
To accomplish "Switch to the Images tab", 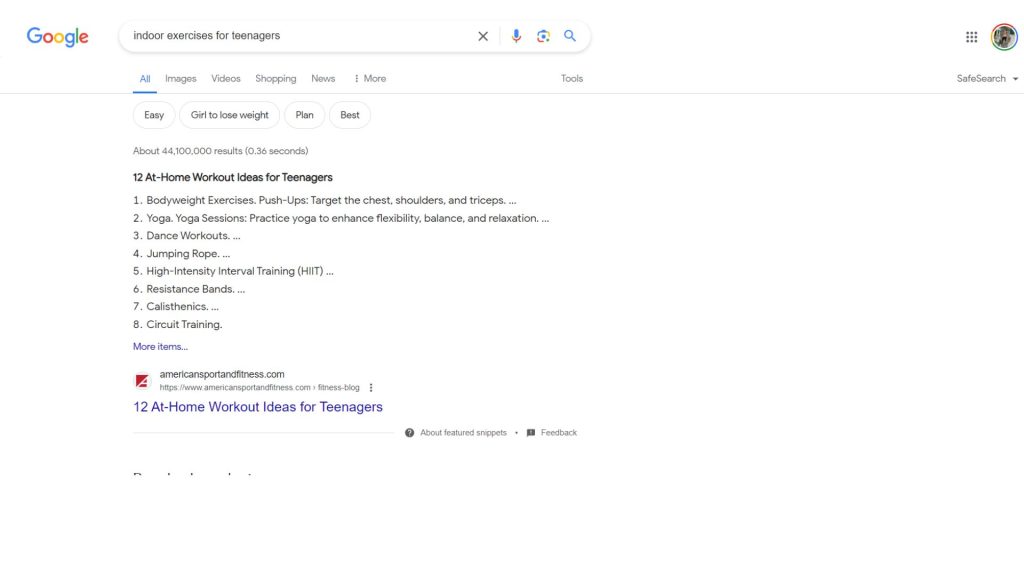I will point(181,78).
